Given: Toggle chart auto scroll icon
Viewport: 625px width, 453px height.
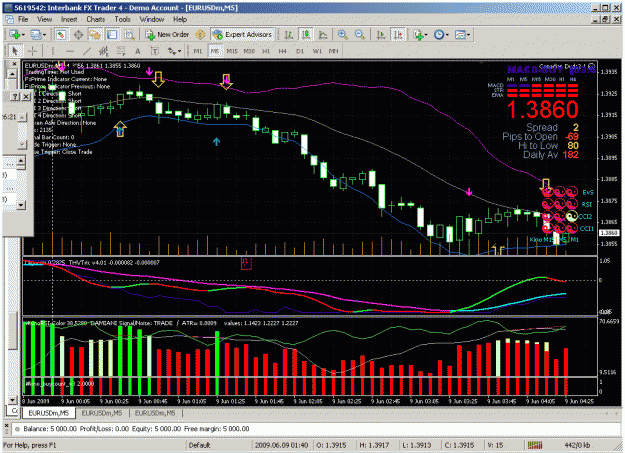Looking at the screenshot, I should [381, 35].
